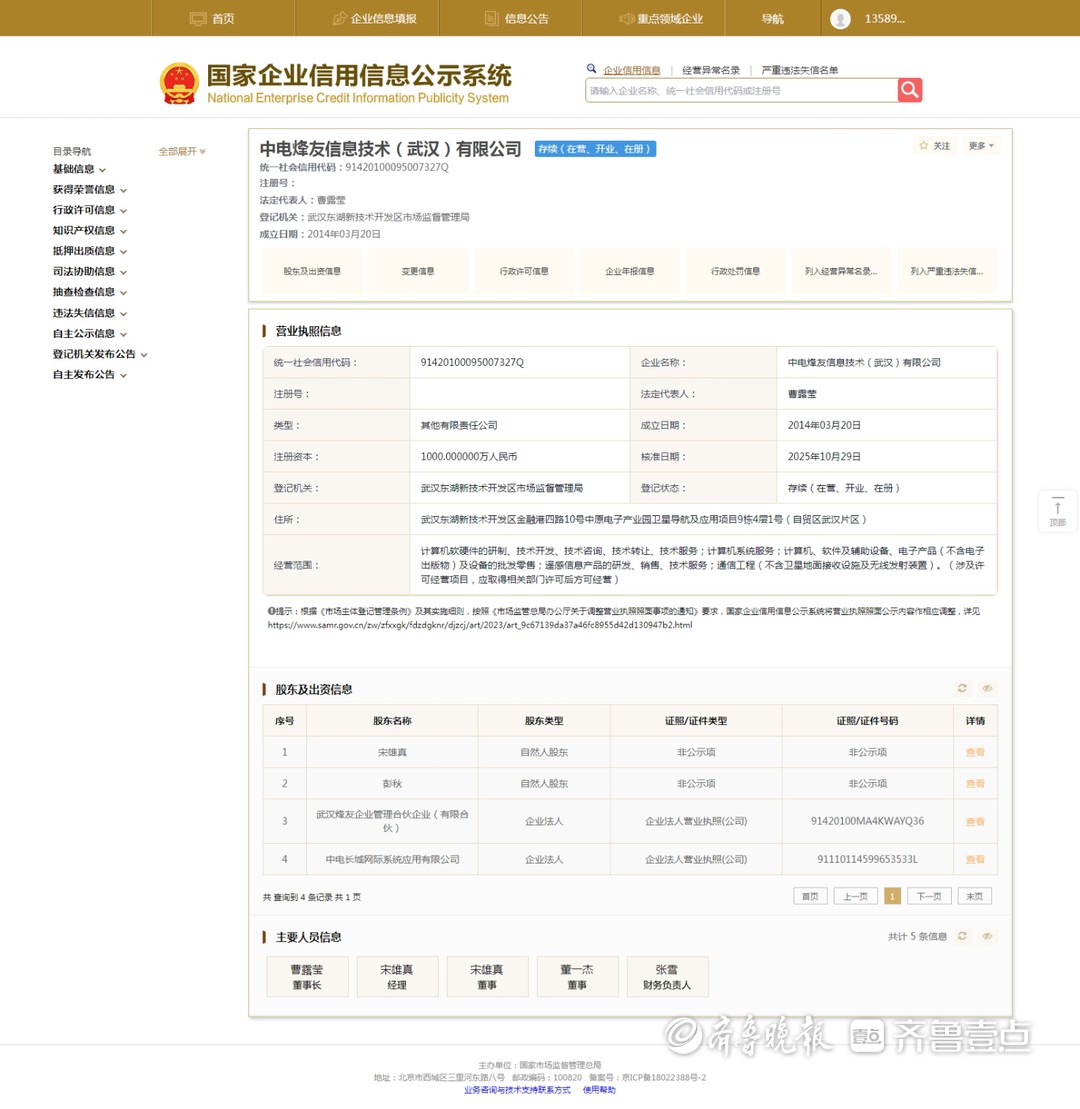Expand 获得荣誉信息 section
The image size is (1080, 1109).
pos(90,190)
